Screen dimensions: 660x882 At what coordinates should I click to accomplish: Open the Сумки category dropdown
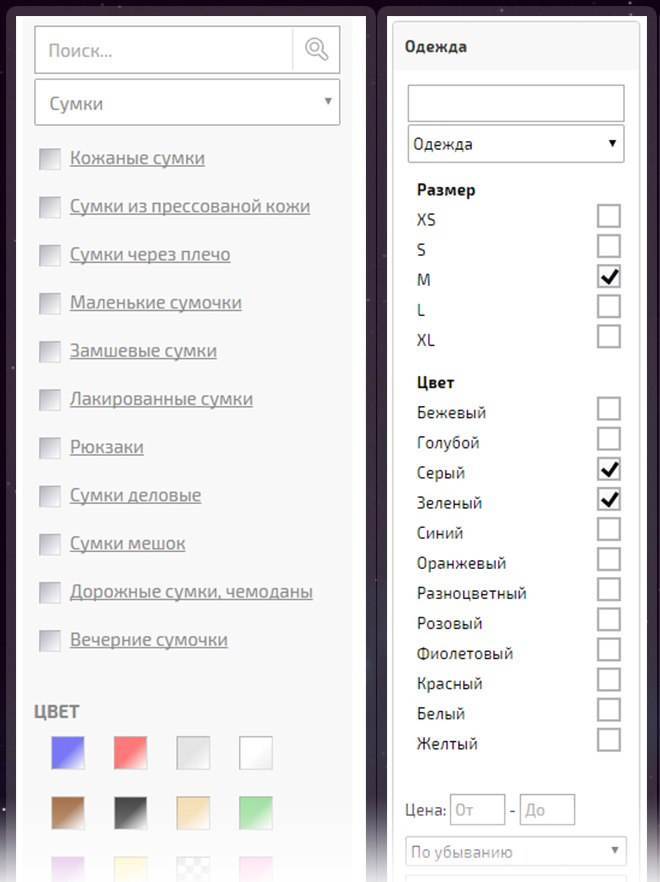187,103
